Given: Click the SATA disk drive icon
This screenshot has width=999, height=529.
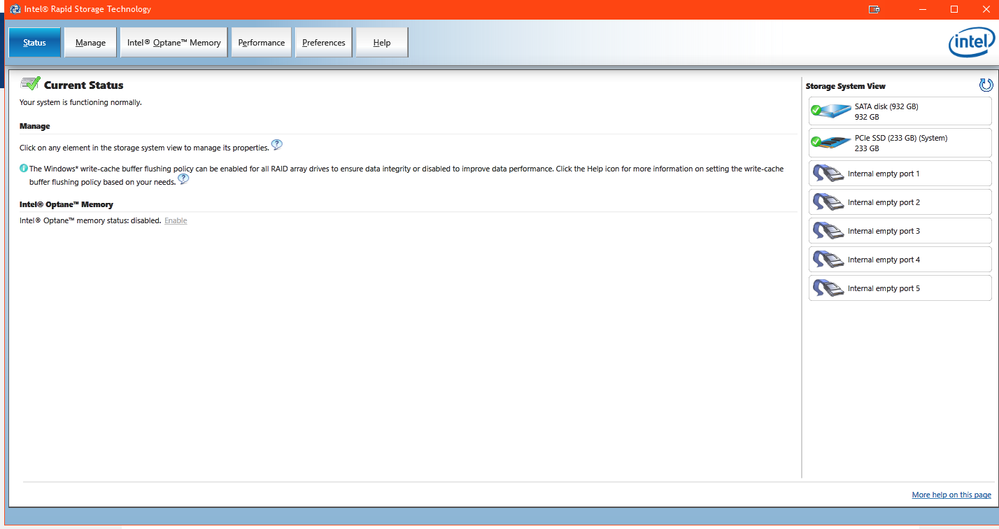Looking at the screenshot, I should click(831, 111).
